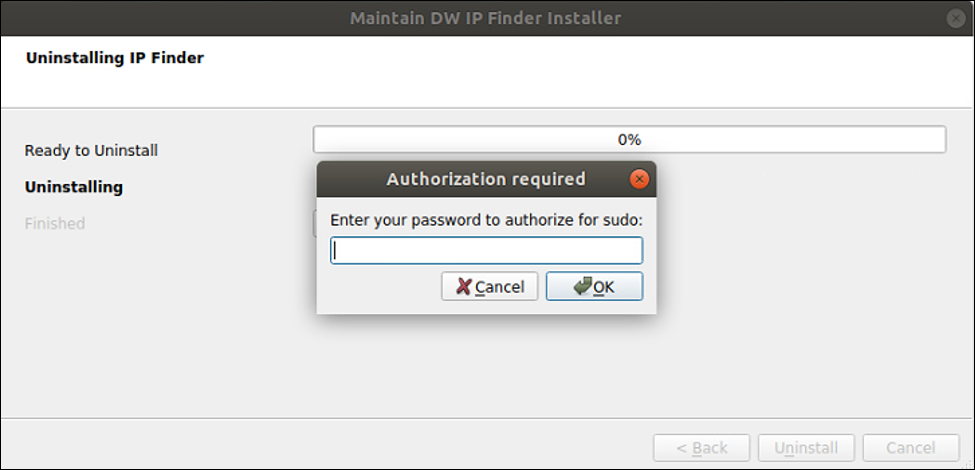Click the 0% uninstall progress bar

pos(629,139)
